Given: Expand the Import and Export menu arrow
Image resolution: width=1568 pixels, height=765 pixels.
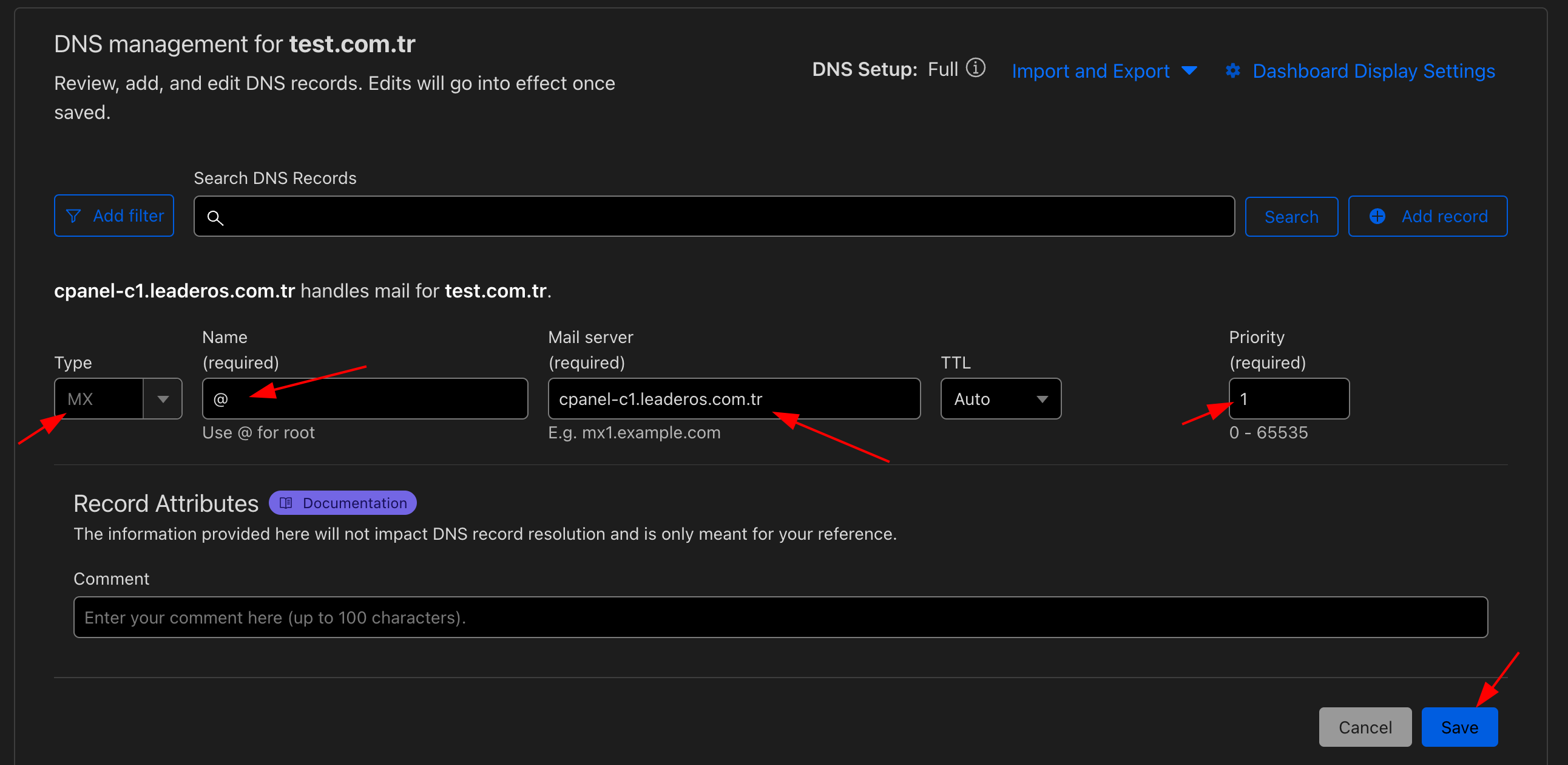Looking at the screenshot, I should pyautogui.click(x=1189, y=70).
